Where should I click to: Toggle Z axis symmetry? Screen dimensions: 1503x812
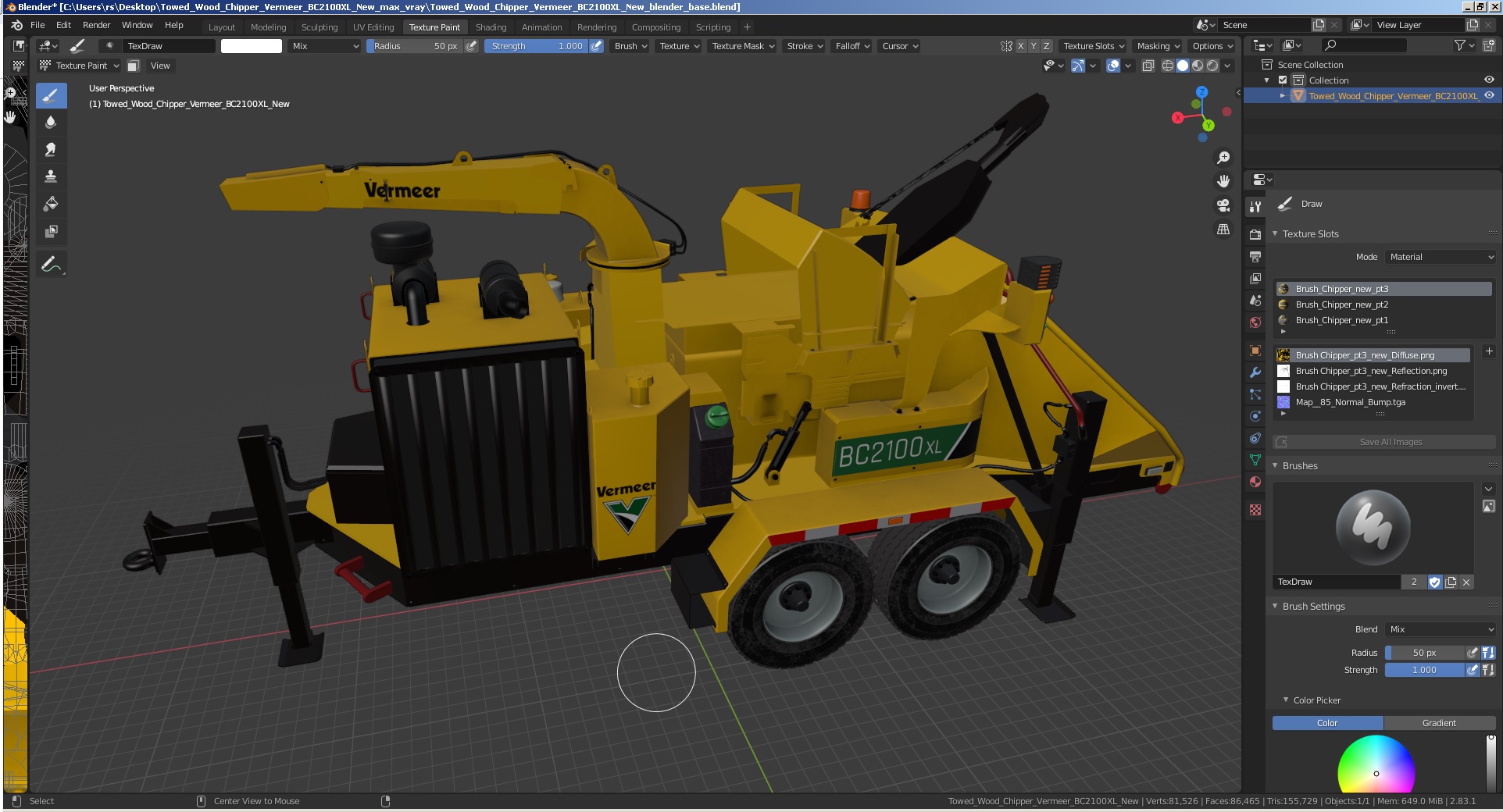click(x=1047, y=46)
